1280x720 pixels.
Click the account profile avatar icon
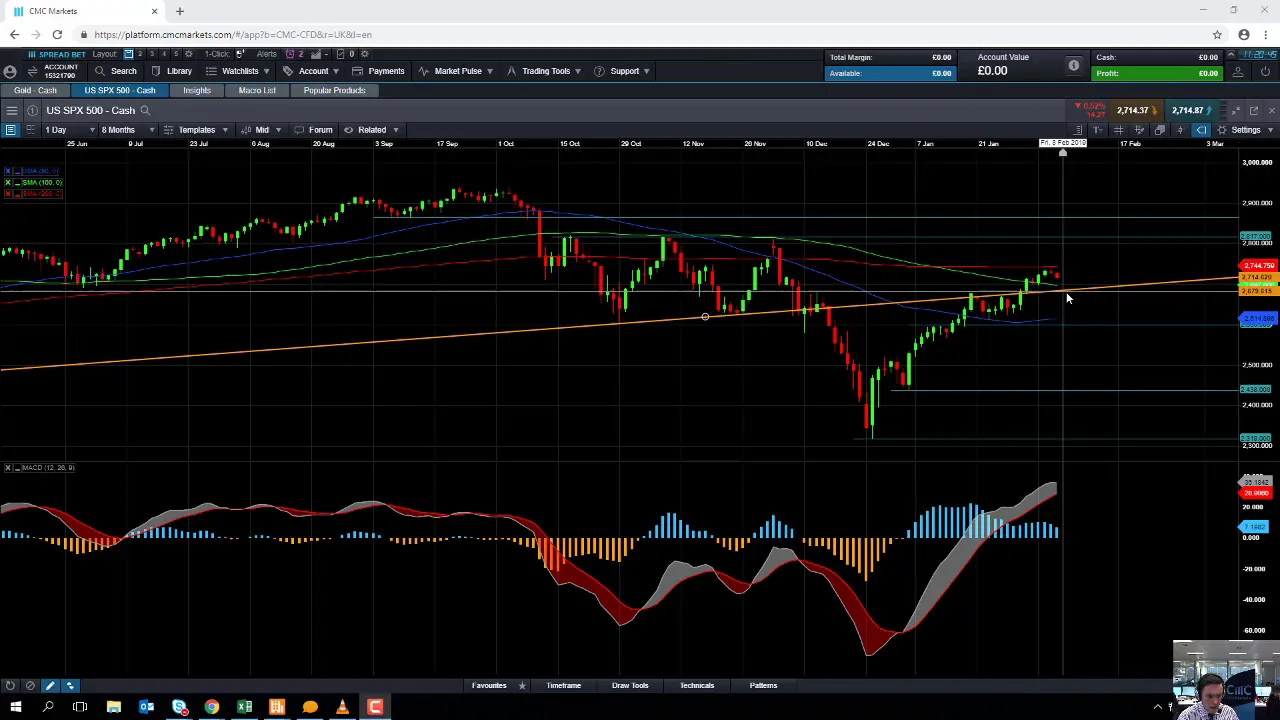point(10,71)
